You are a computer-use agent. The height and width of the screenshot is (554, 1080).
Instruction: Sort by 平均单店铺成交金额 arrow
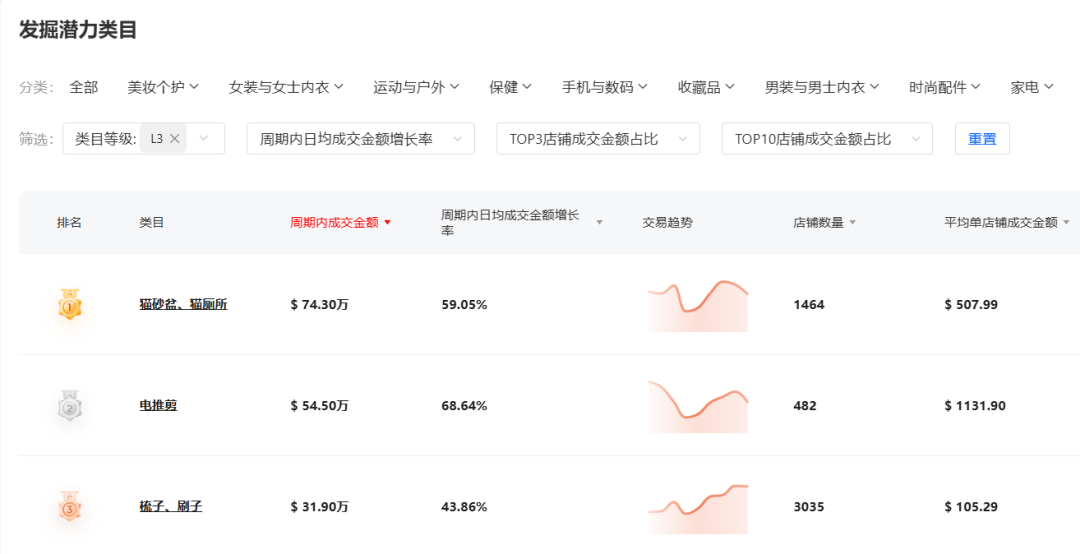coord(1066,223)
